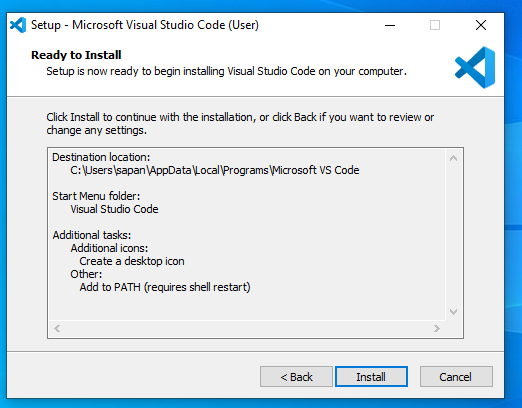Click the 'Create a desktop icon' line
This screenshot has width=522, height=408.
pos(132,261)
